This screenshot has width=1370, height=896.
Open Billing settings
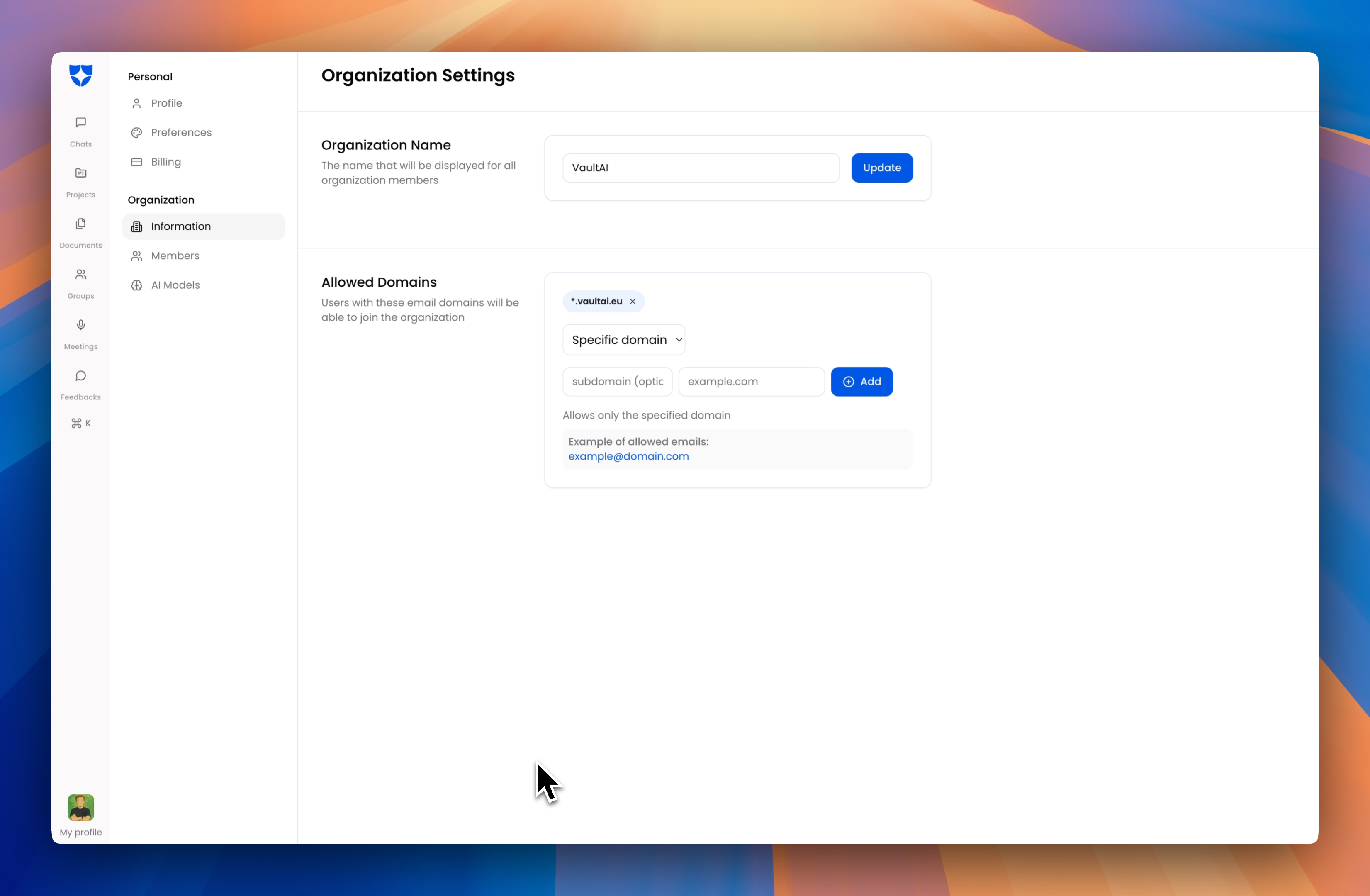tap(166, 162)
